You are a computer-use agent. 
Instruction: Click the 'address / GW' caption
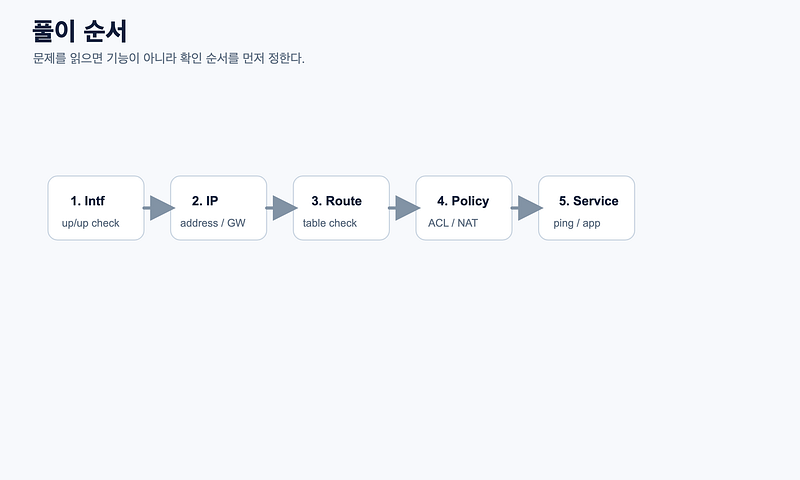(x=213, y=223)
